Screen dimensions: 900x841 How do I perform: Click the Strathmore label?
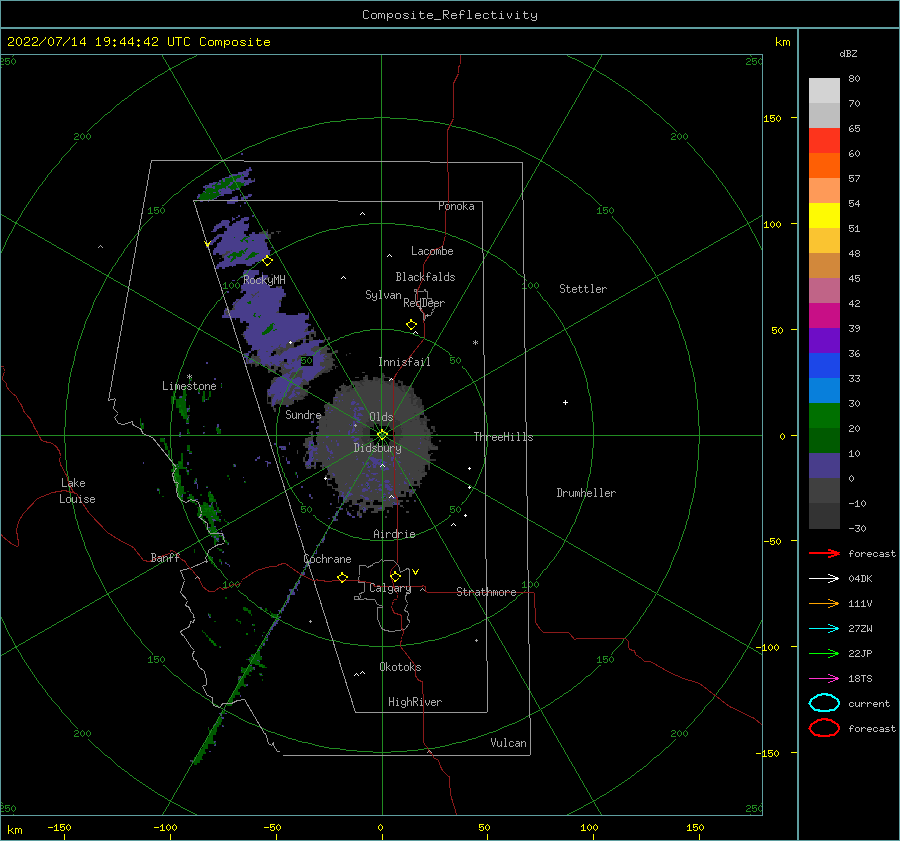point(486,592)
